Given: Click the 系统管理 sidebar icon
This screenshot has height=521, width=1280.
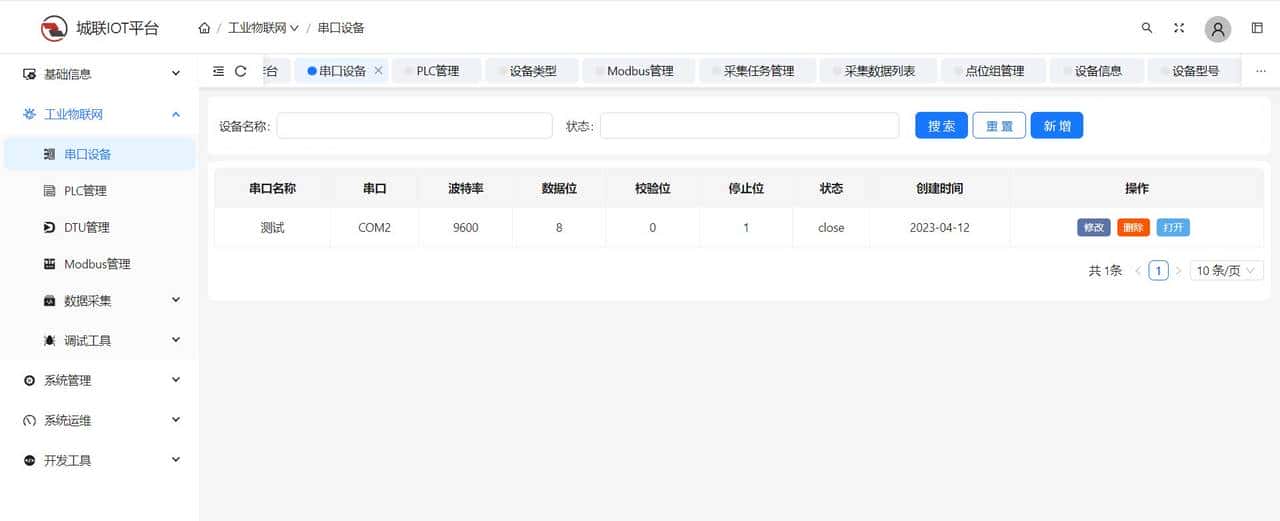Looking at the screenshot, I should [29, 381].
